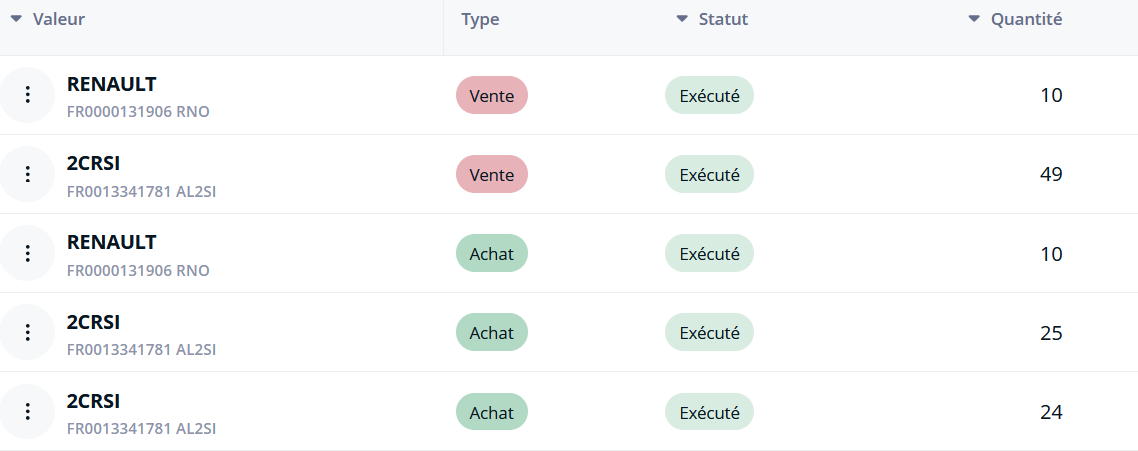Open the RENAULT name in the Vente row

click(111, 84)
